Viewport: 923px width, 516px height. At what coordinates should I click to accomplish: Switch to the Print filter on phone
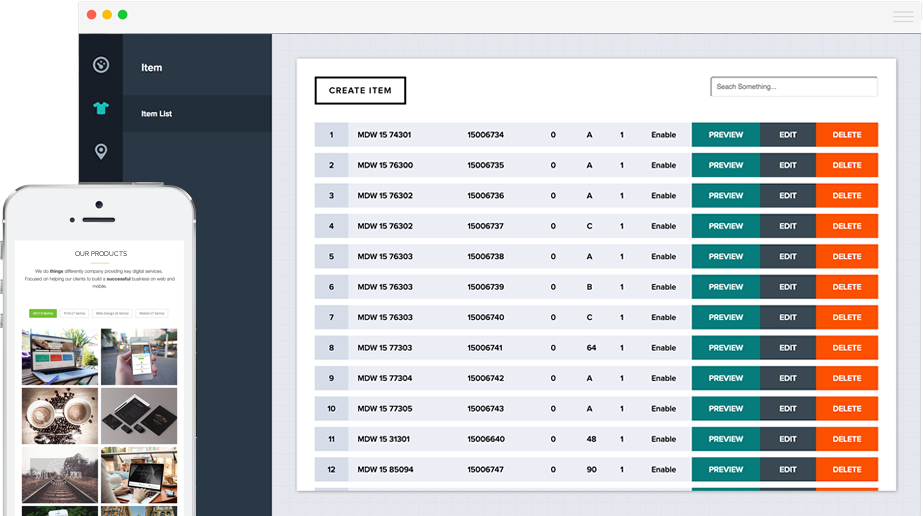pyautogui.click(x=75, y=313)
